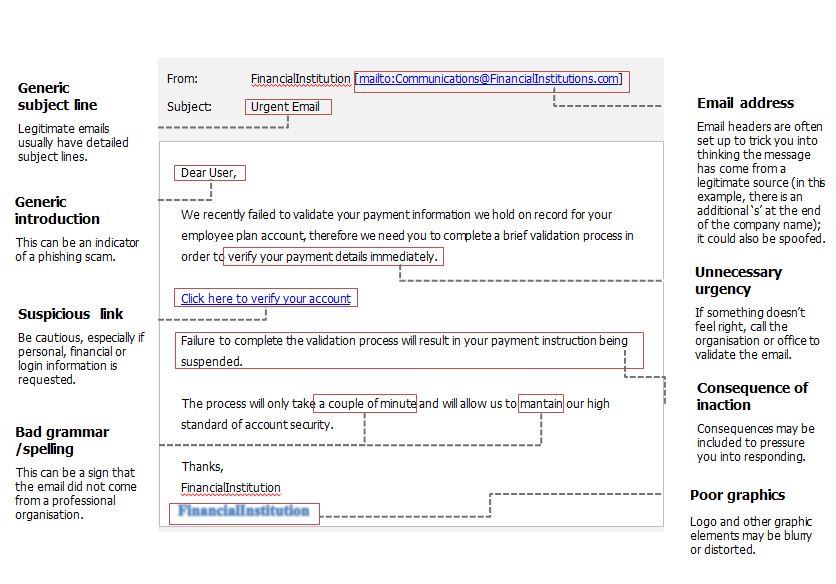Viewport: 836px width, 584px height.
Task: Click the 'FinancialInstitution' text signature under Thanks
Action: point(230,488)
